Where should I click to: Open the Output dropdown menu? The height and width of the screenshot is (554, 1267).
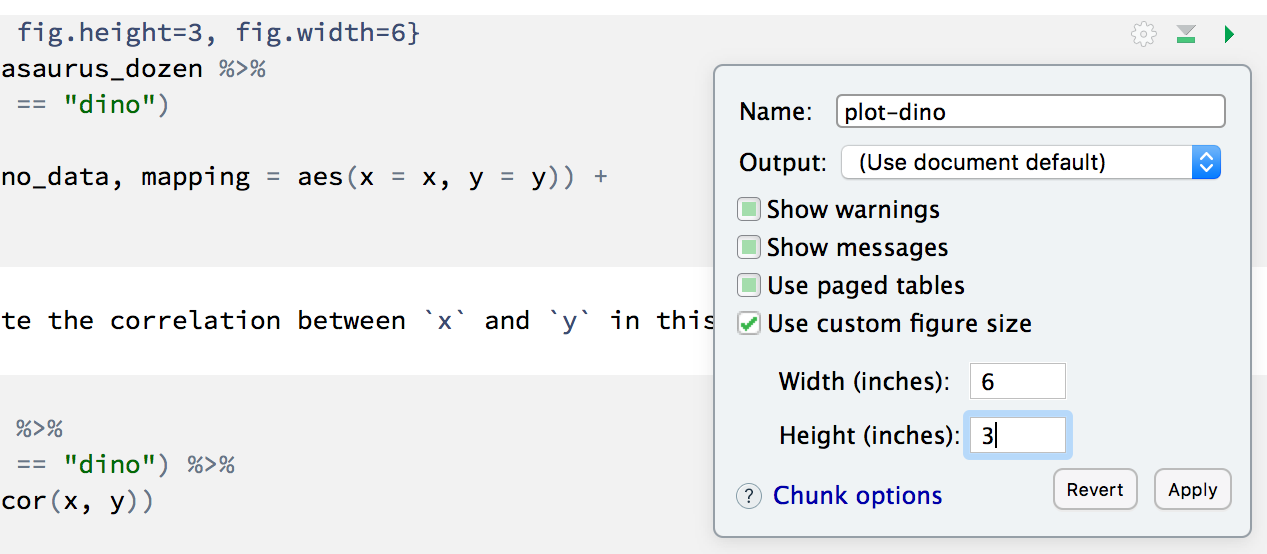pyautogui.click(x=1030, y=162)
